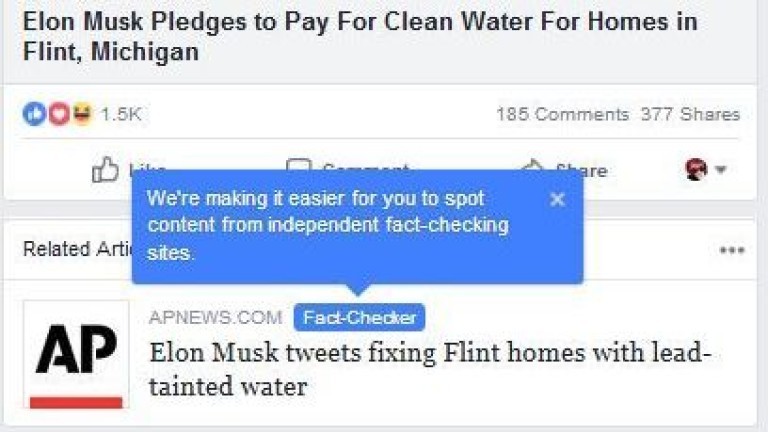Click the Comment speech bubble icon

[x=299, y=165]
